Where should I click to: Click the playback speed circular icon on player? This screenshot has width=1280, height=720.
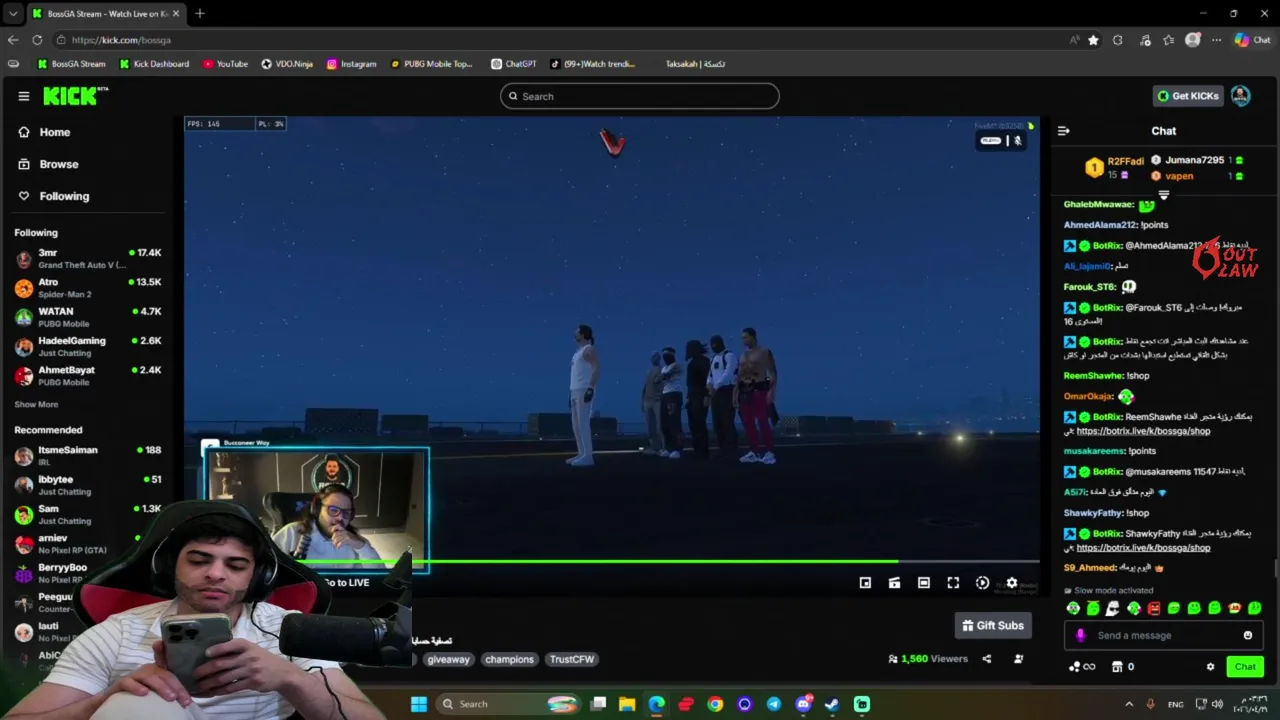(982, 583)
